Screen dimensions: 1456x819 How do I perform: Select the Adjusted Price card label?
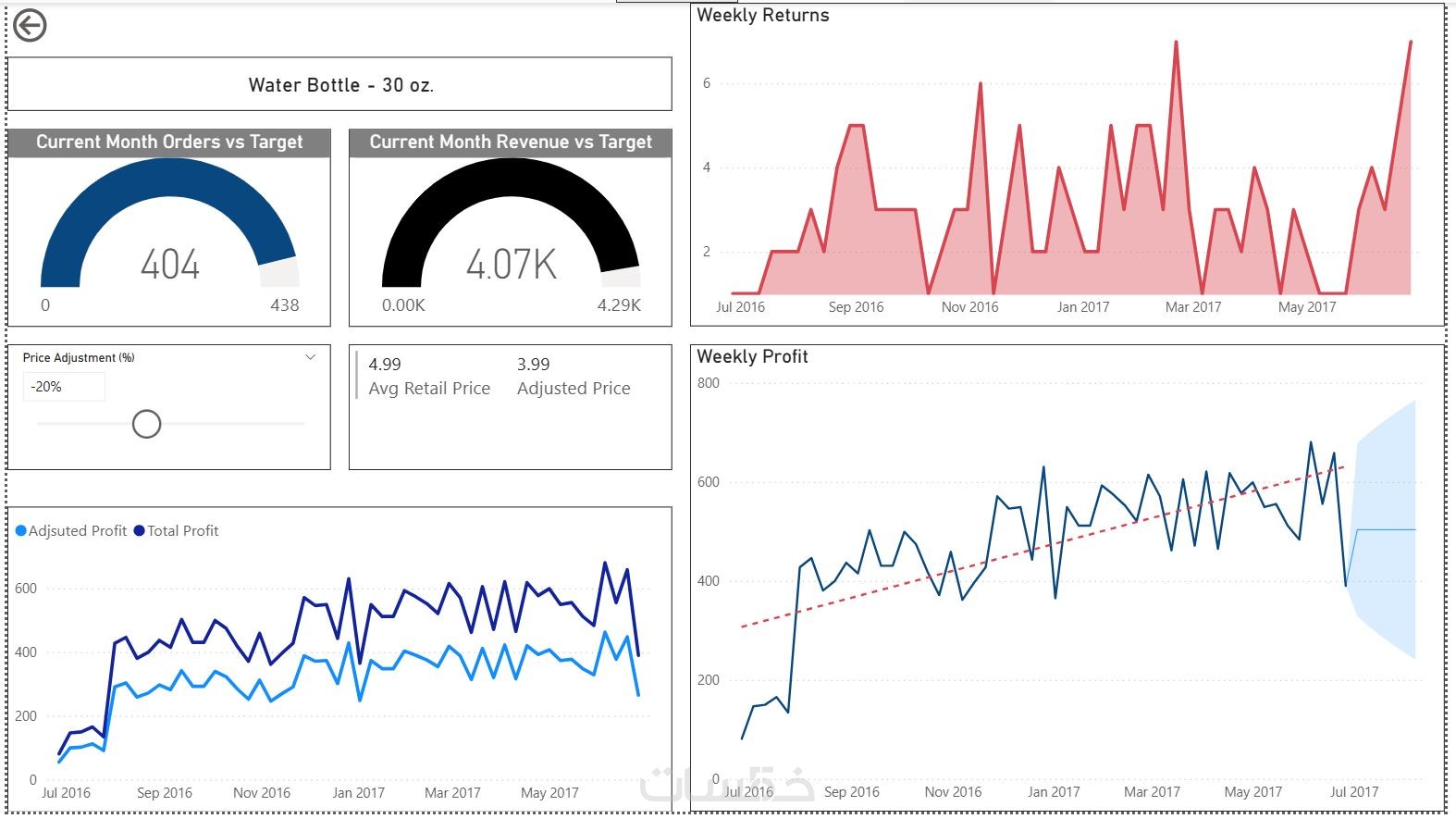[574, 389]
